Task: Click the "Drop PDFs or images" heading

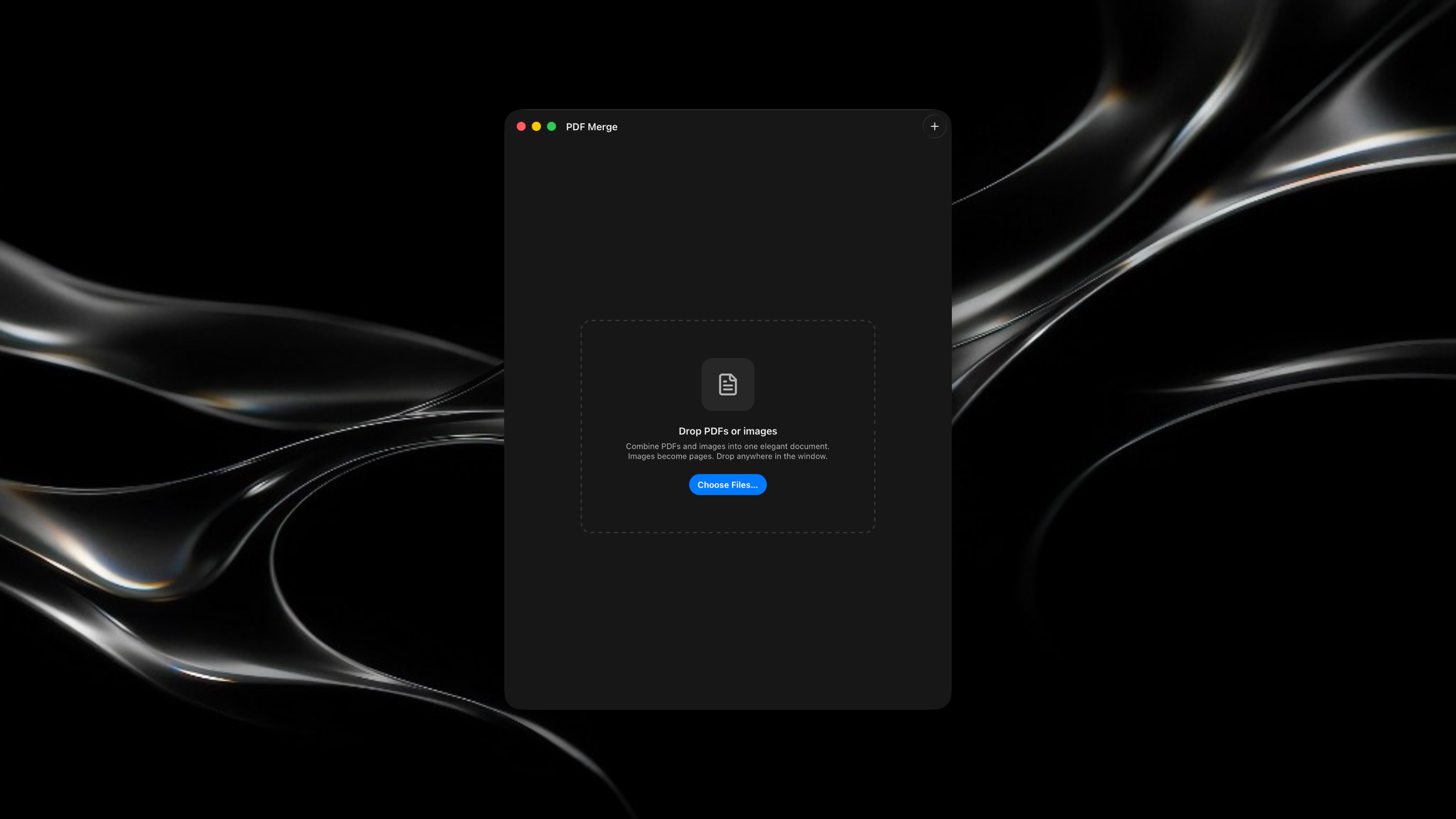Action: point(728,431)
